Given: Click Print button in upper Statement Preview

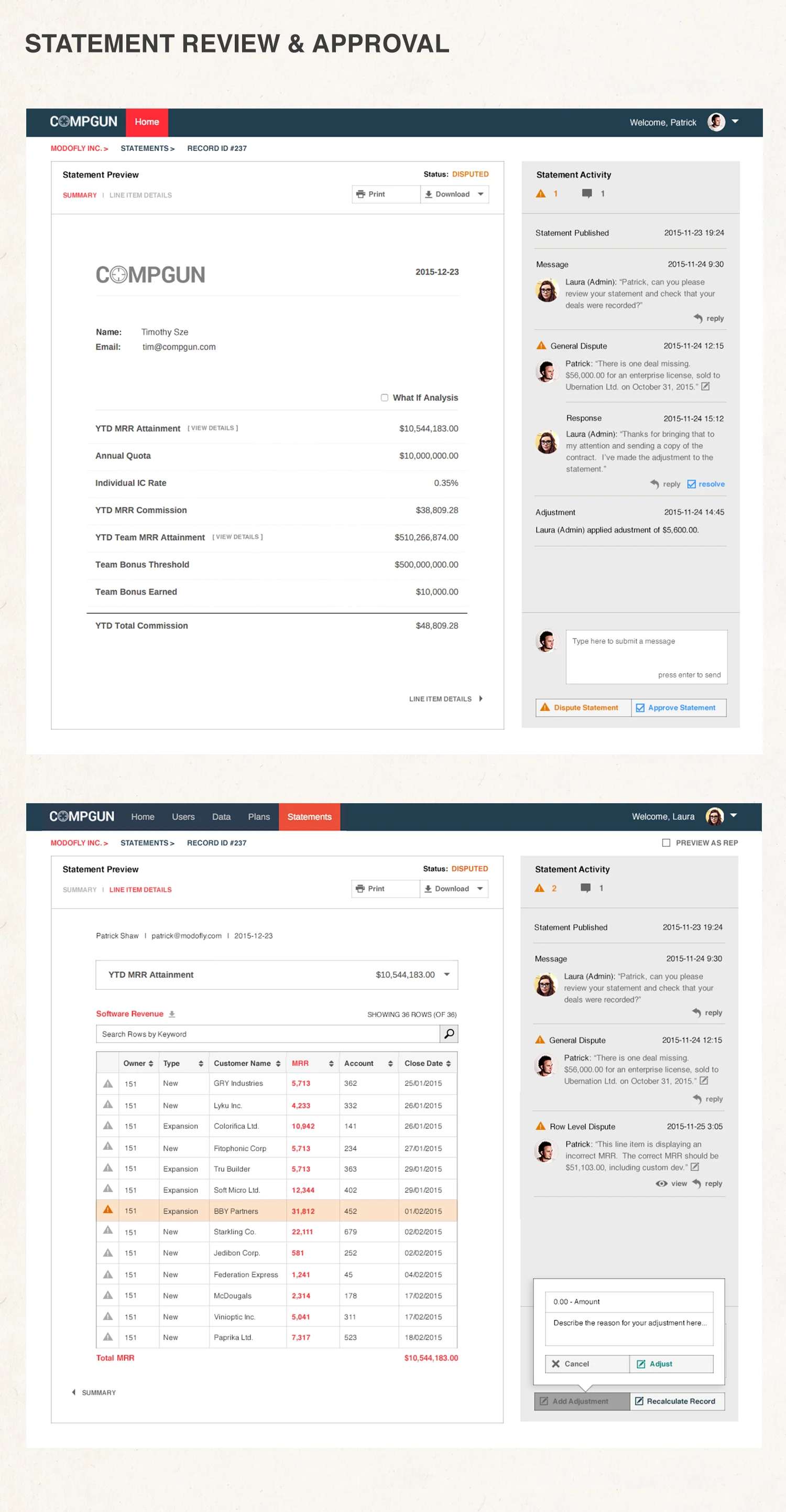Looking at the screenshot, I should pos(386,195).
